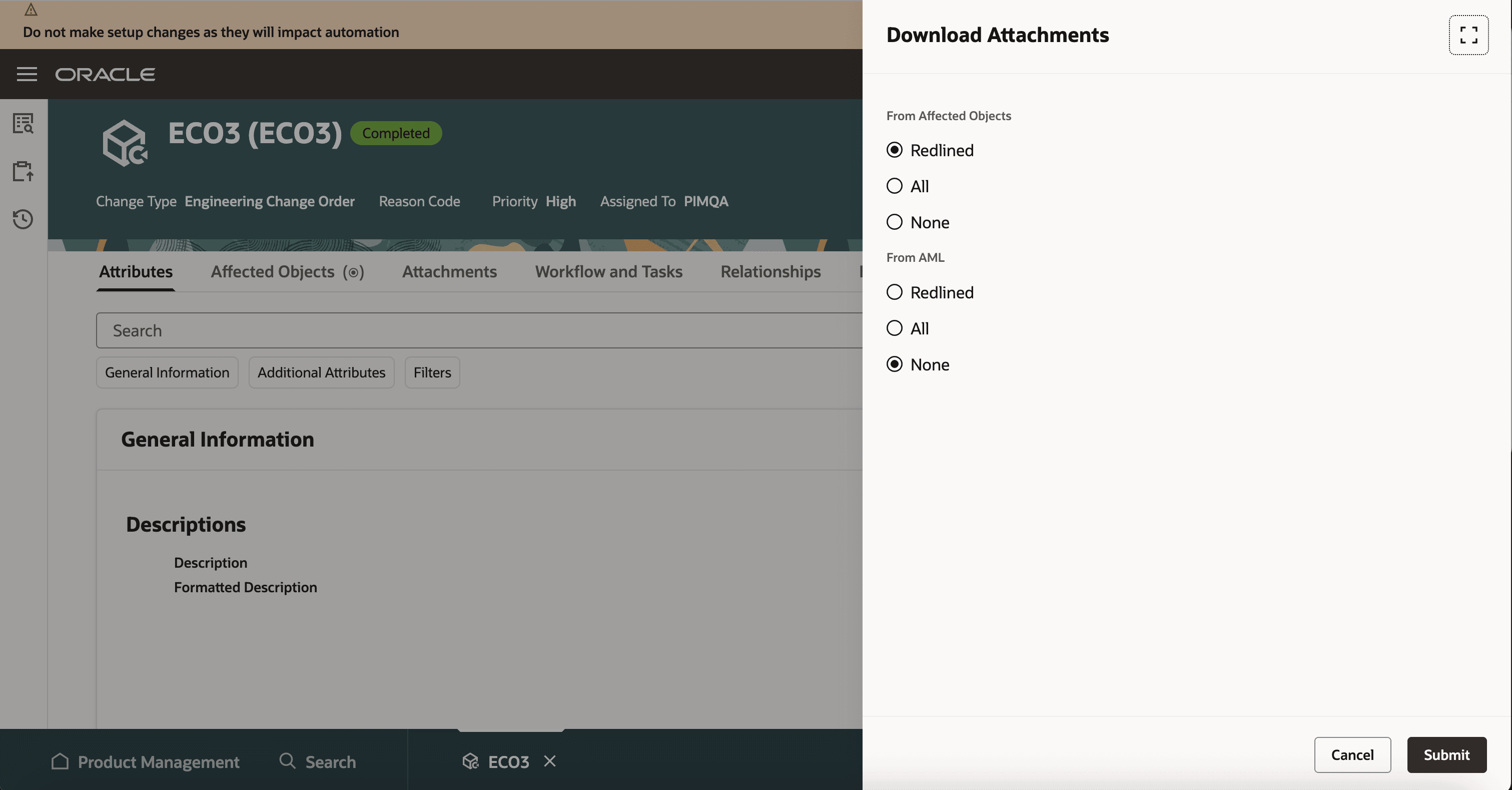Image resolution: width=1512 pixels, height=790 pixels.
Task: Open the navigation hamburger menu
Action: (x=27, y=74)
